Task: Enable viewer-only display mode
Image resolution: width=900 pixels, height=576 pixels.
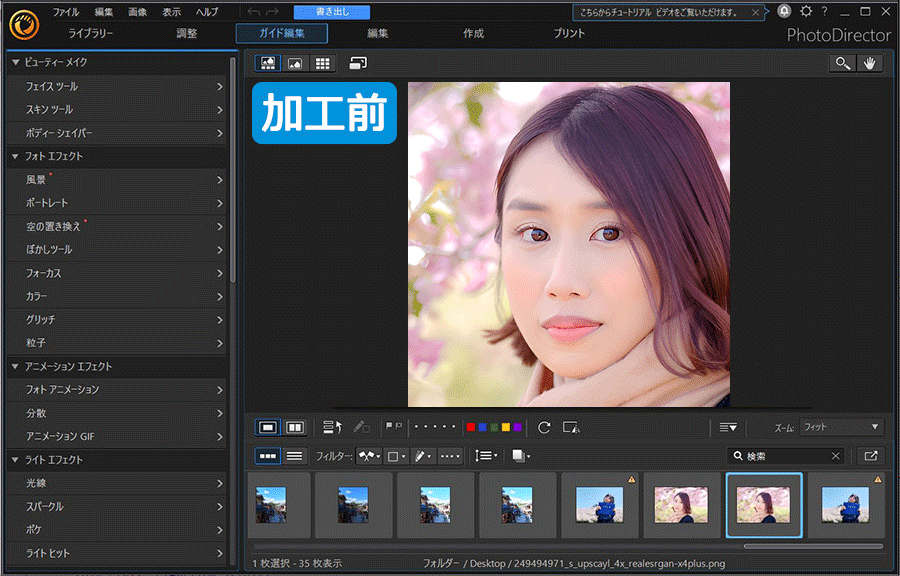Action: (295, 63)
